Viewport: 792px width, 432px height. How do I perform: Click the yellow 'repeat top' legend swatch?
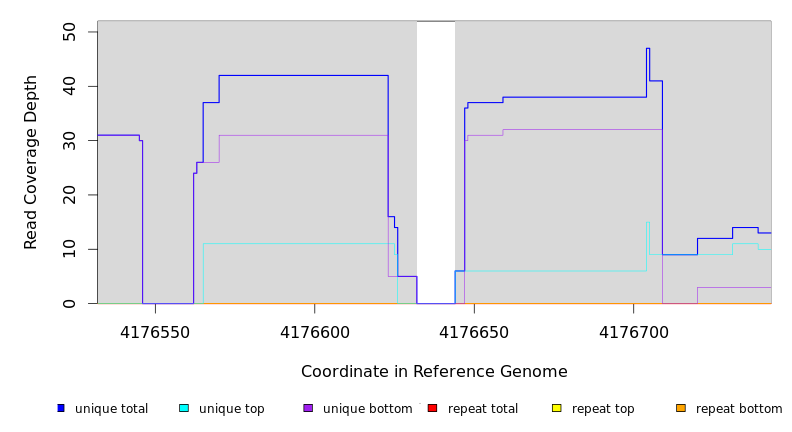point(556,408)
